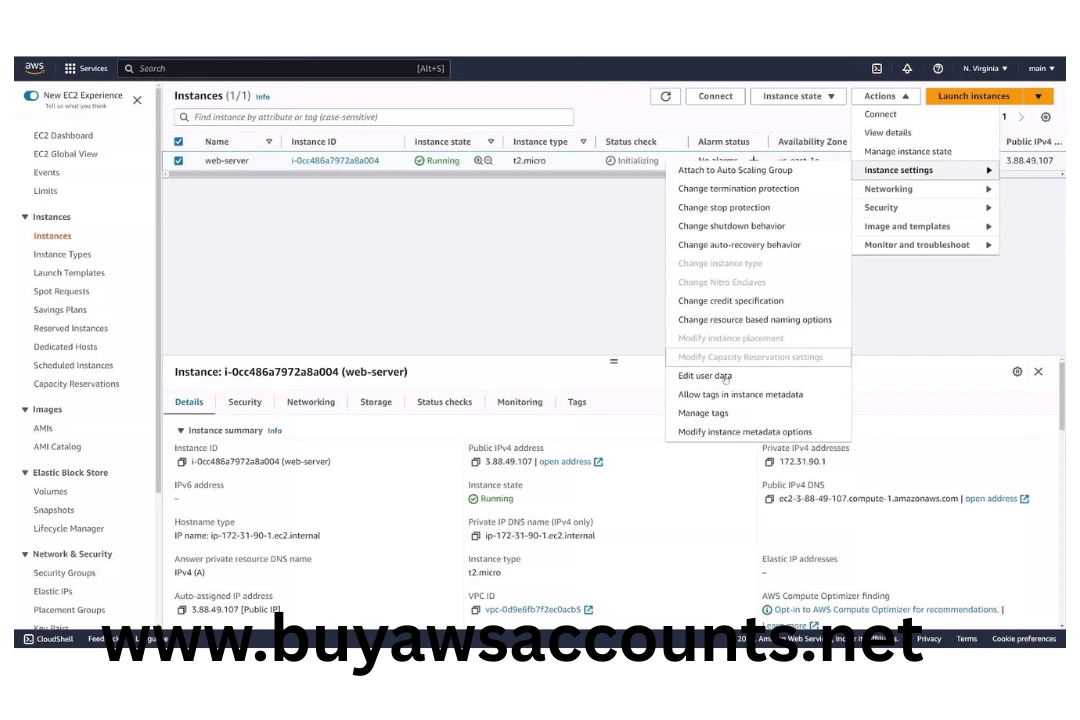Copy Private IP DNS name ip-172-31-90-1

[x=475, y=536]
